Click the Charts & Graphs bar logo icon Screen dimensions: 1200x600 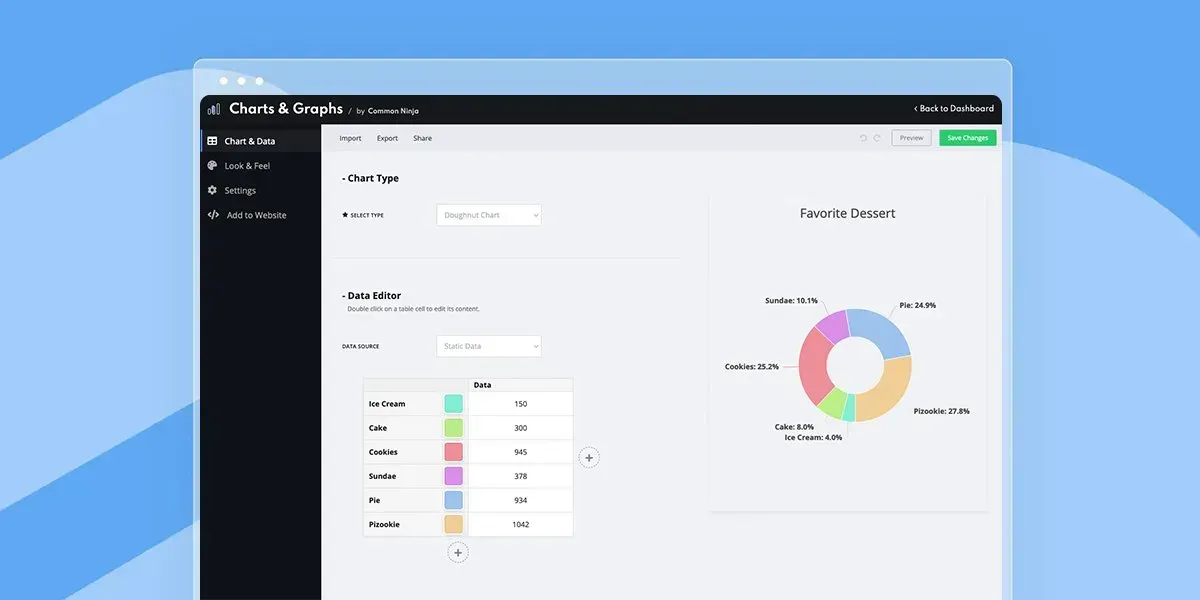214,109
